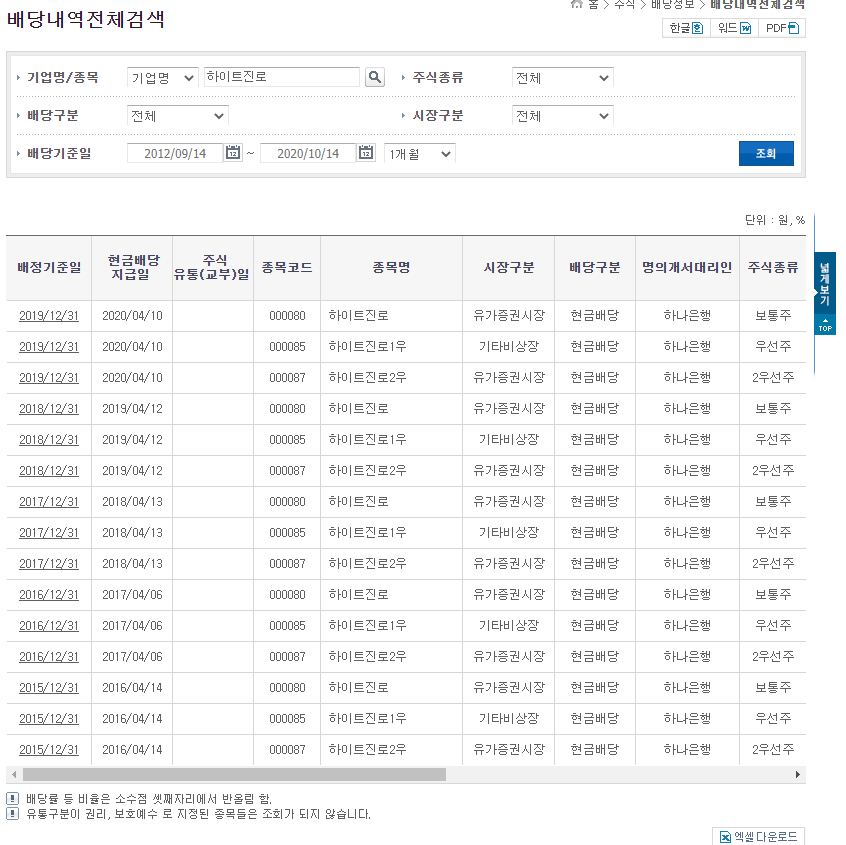Open 2017/12/31 link for 하이트진로1우 row
This screenshot has width=846, height=845.
(x=49, y=533)
